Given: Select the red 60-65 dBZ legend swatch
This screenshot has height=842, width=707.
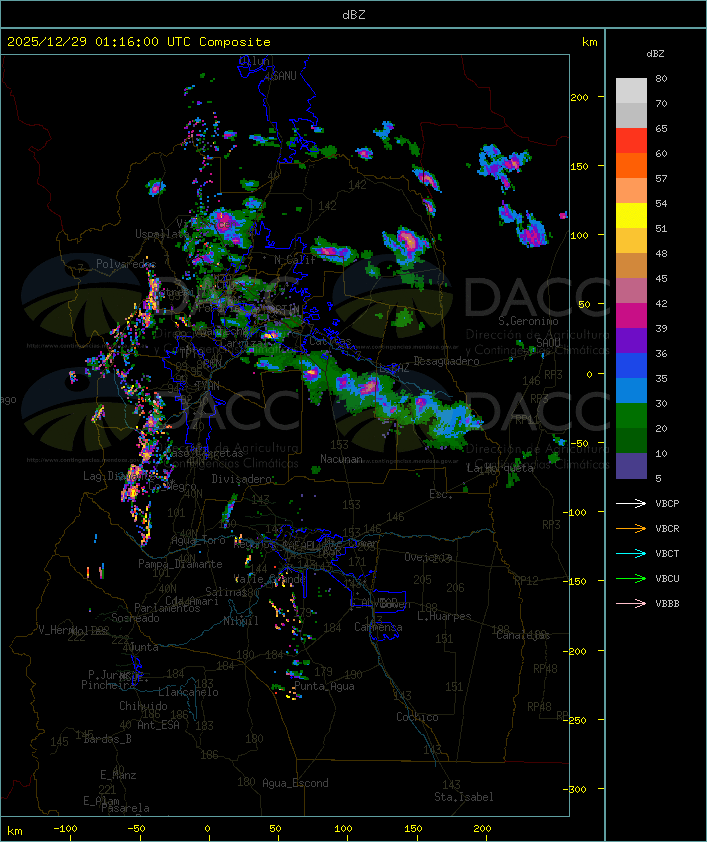Looking at the screenshot, I should click(x=631, y=141).
